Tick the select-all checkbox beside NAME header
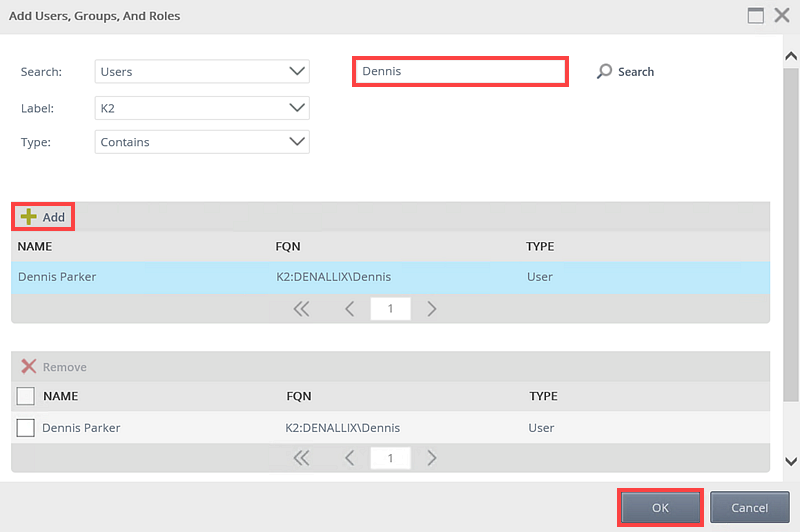This screenshot has height=532, width=800. tap(26, 396)
